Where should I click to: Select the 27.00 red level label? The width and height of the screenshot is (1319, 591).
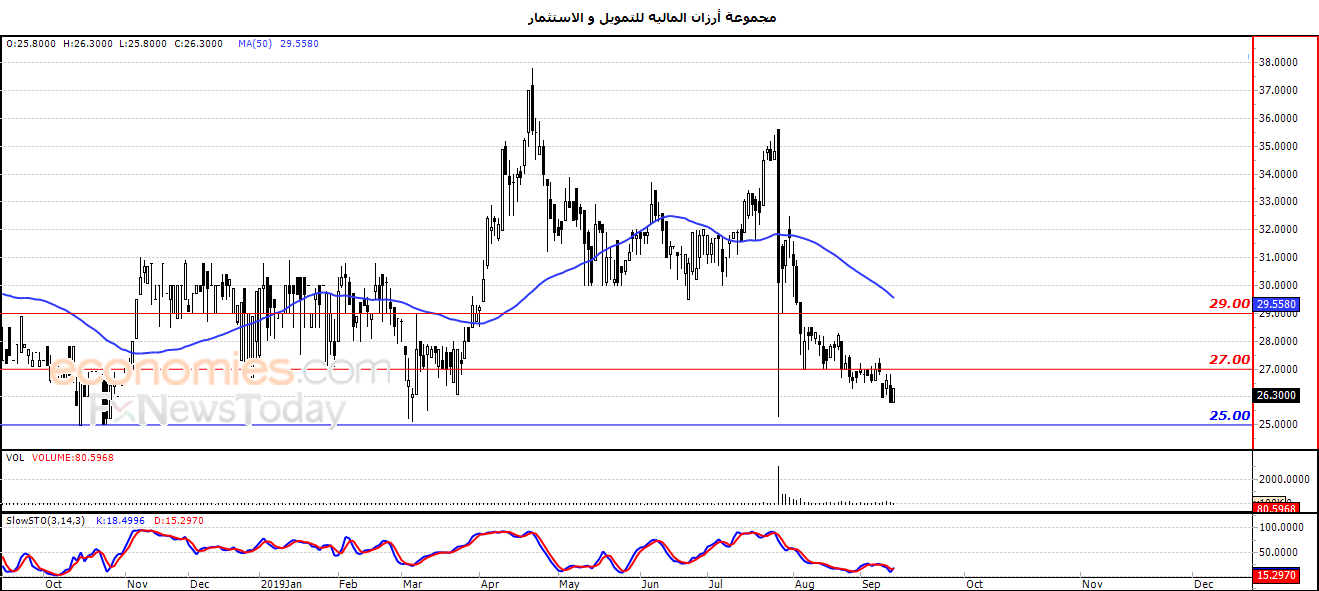coord(1229,360)
